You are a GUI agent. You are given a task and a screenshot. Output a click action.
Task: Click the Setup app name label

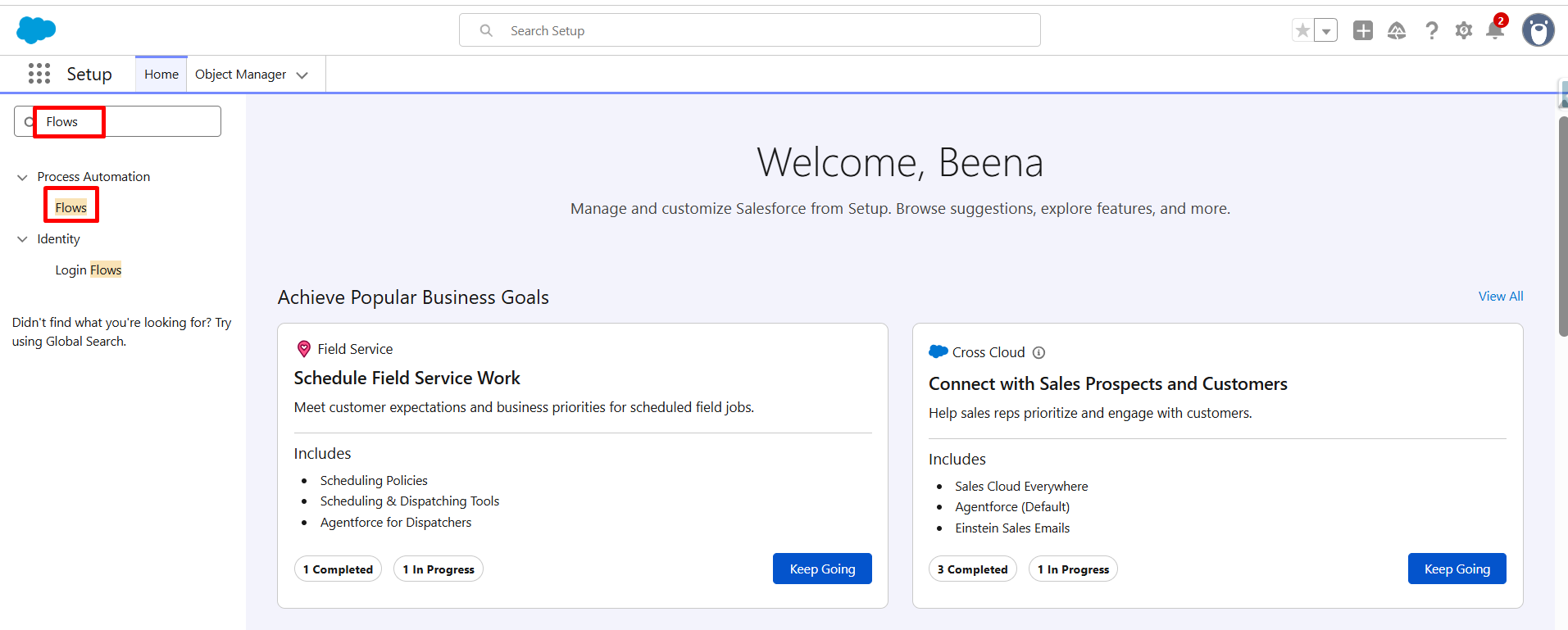click(x=89, y=74)
